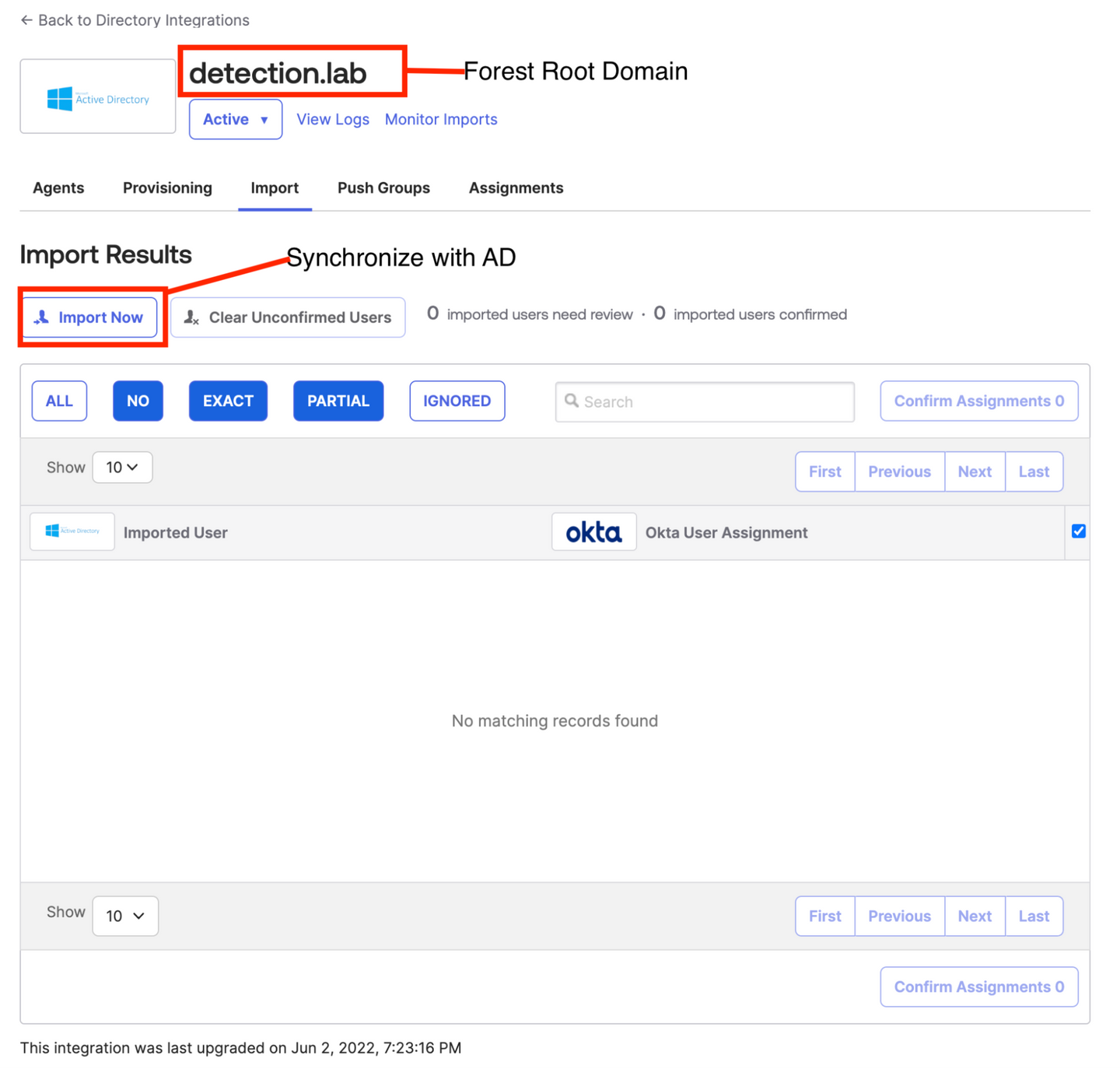
Task: Go to the Assignments tab
Action: pos(516,188)
